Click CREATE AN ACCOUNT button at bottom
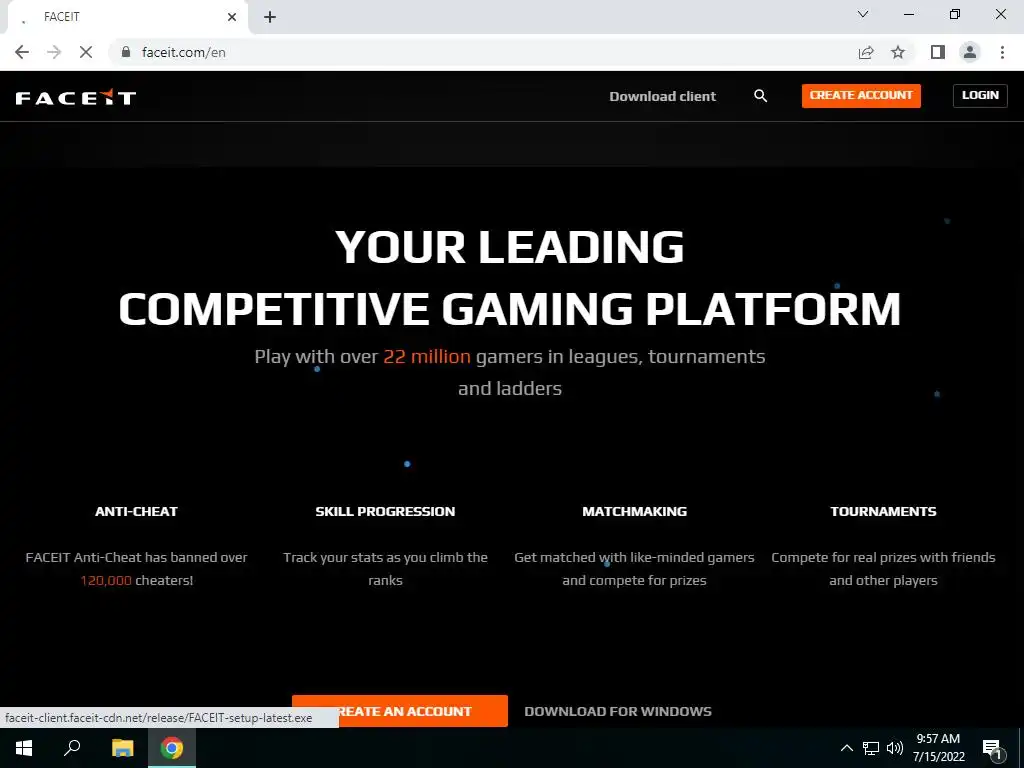The height and width of the screenshot is (768, 1024). [400, 711]
